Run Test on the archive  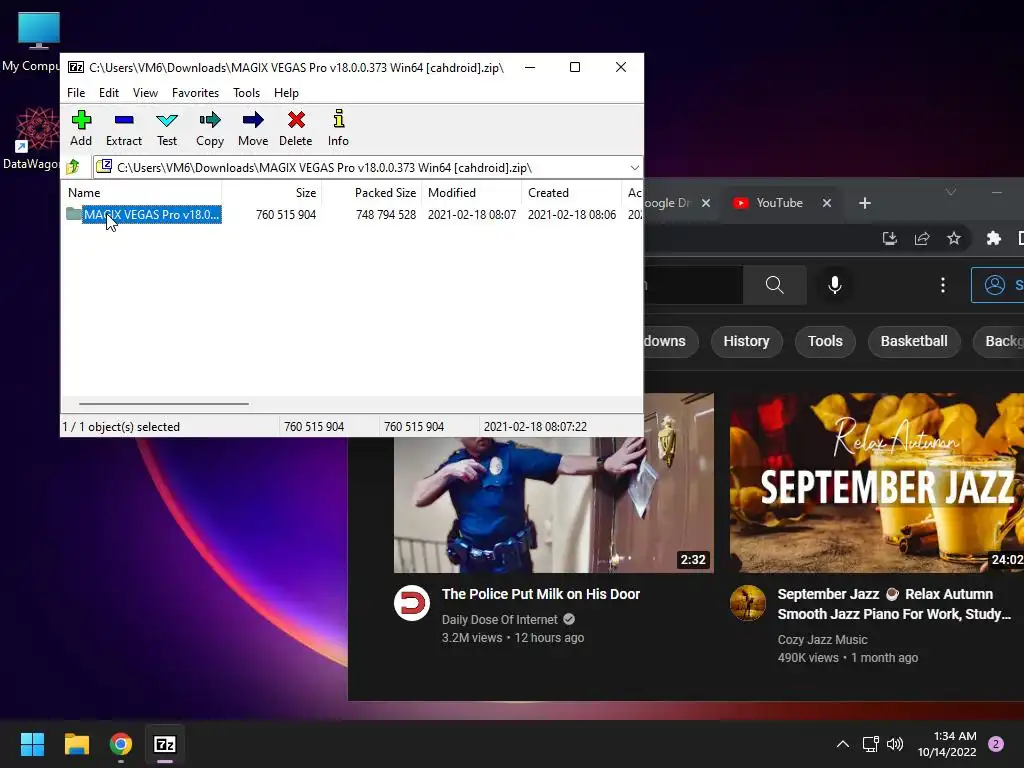[x=167, y=128]
